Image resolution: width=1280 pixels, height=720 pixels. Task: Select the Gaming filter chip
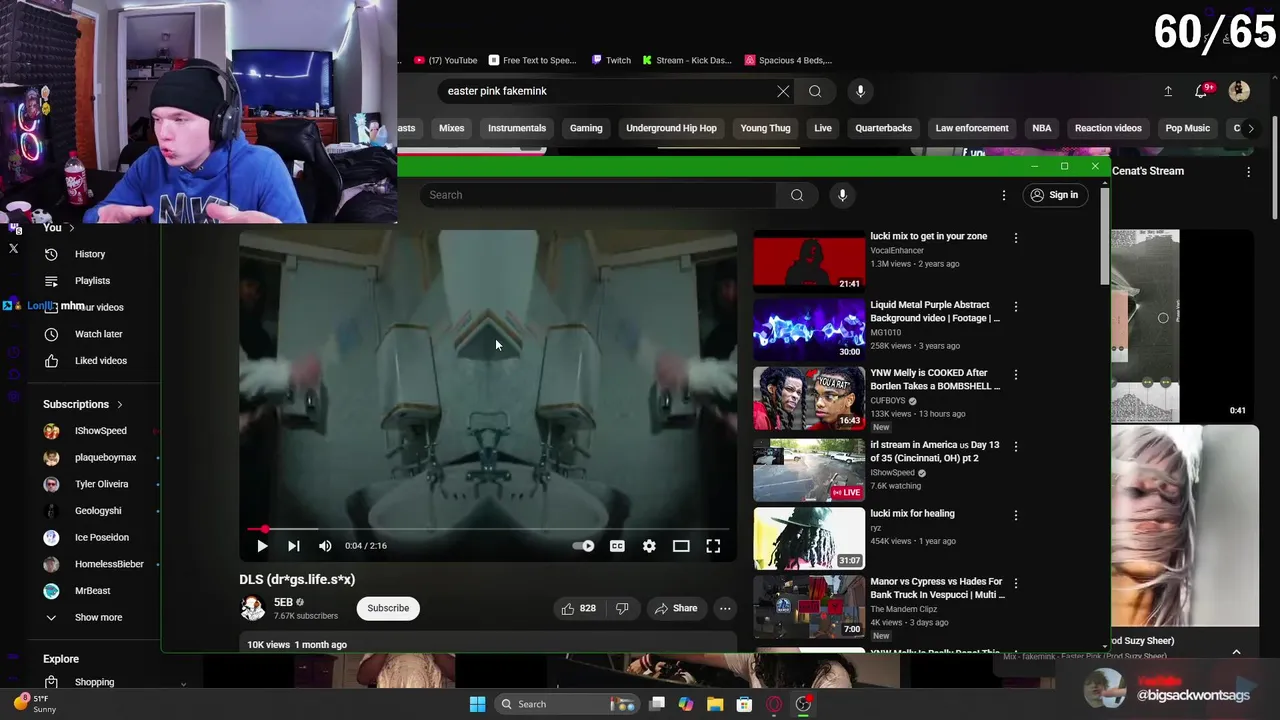pyautogui.click(x=586, y=128)
